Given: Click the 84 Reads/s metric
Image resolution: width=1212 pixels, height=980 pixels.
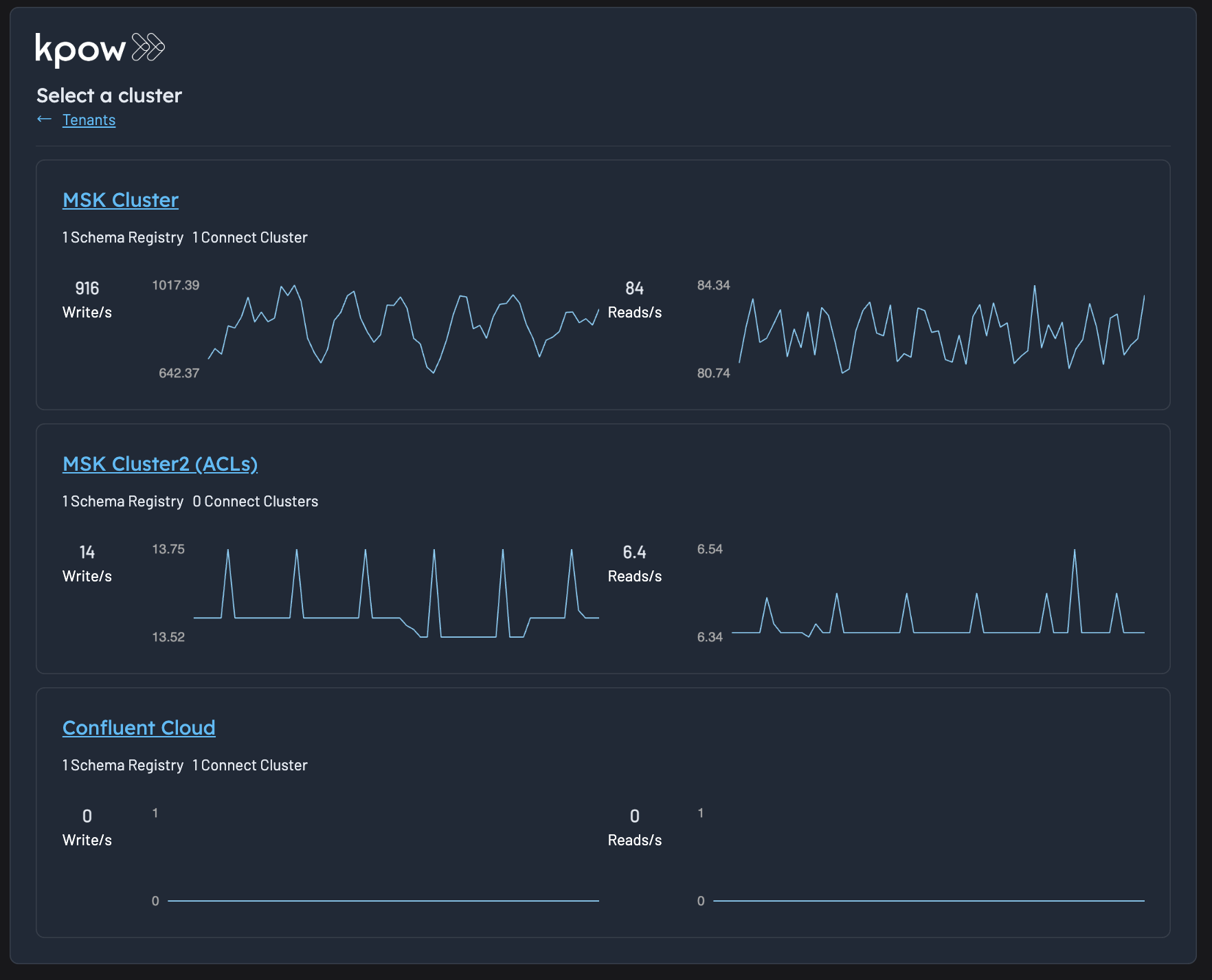Looking at the screenshot, I should [x=634, y=300].
